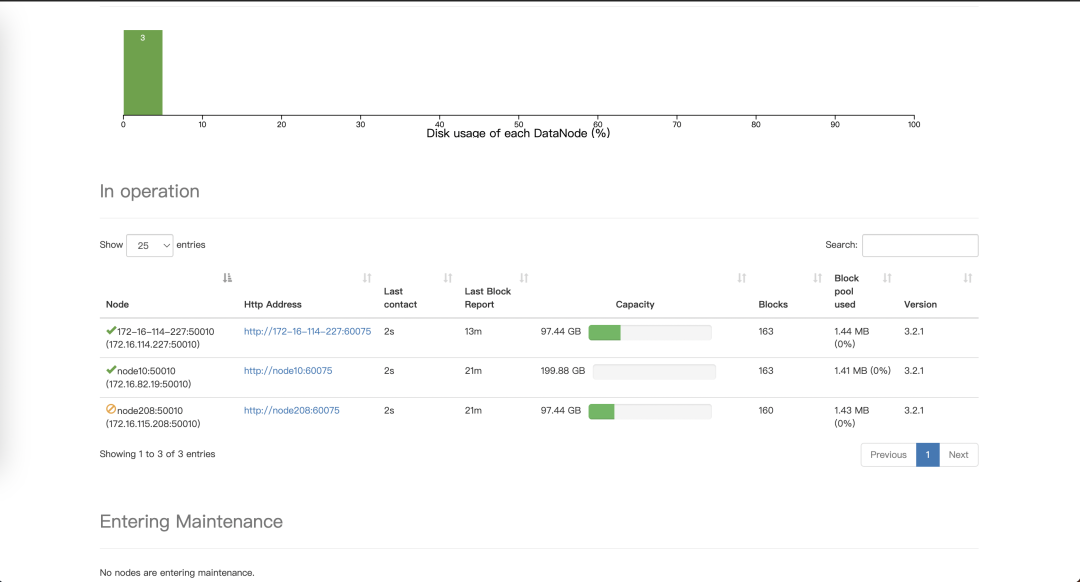This screenshot has width=1080, height=582.
Task: Follow the http://node10:60075 link
Action: tap(288, 371)
